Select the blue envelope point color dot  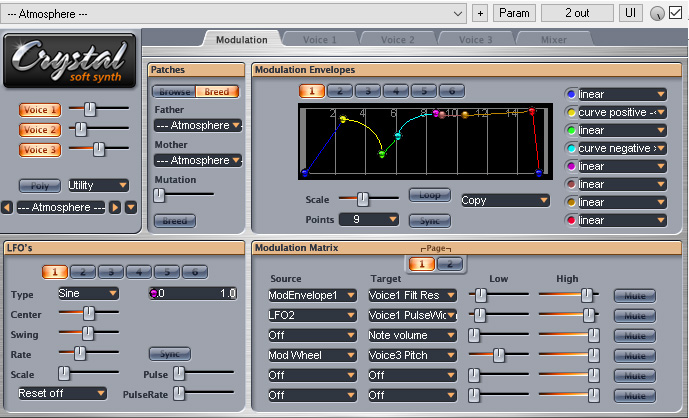pos(571,94)
